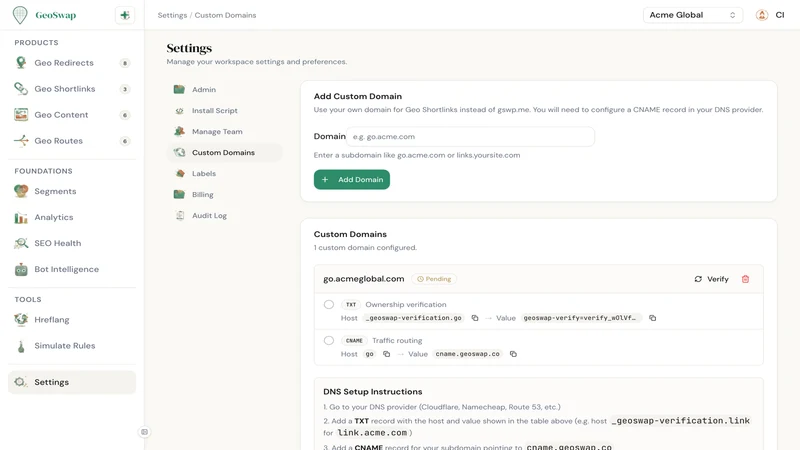Copy the cname.geoswap.co value
The height and width of the screenshot is (450, 800).
513,354
